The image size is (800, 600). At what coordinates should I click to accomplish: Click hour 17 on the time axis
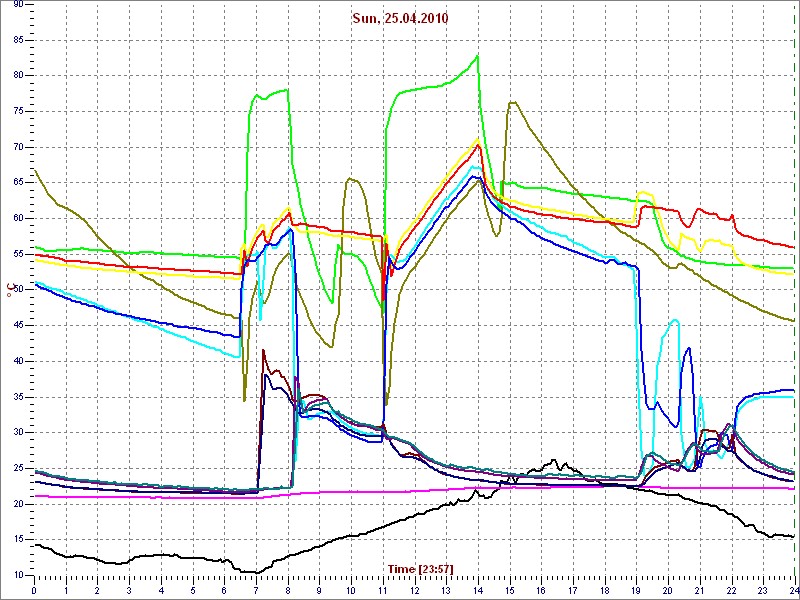[x=572, y=590]
